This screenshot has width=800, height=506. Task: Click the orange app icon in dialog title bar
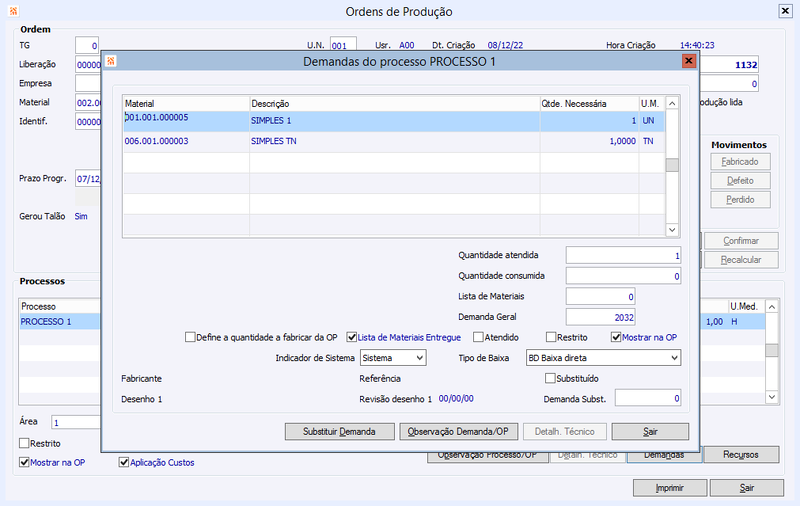click(x=111, y=61)
